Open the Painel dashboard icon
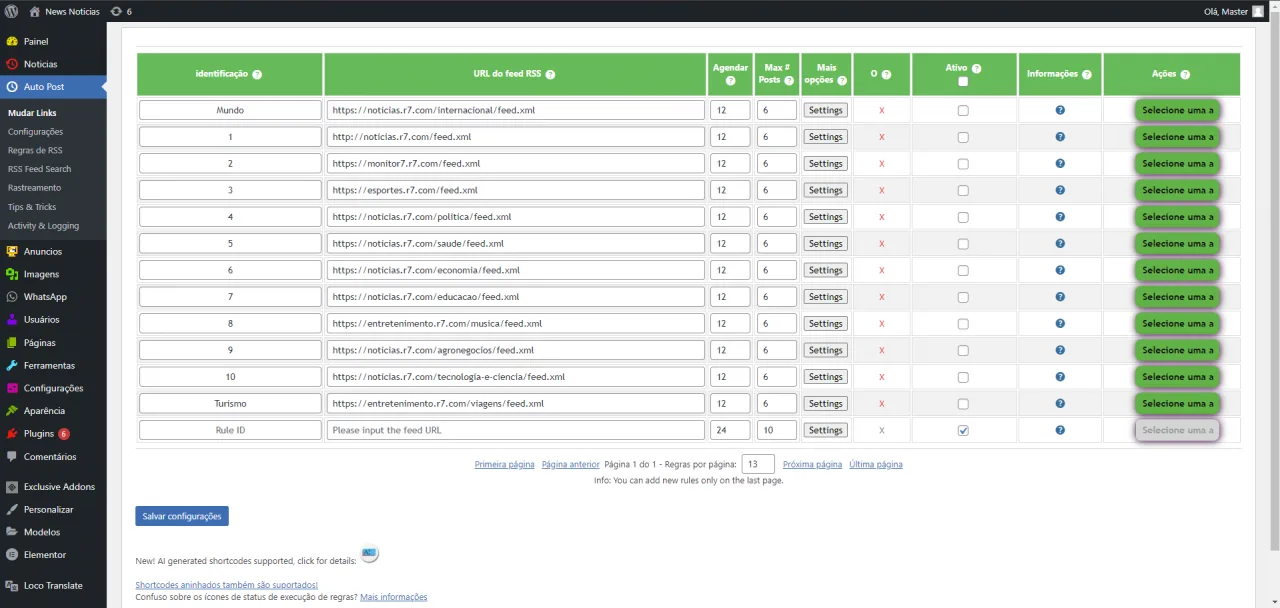Image resolution: width=1280 pixels, height=608 pixels. click(x=12, y=42)
